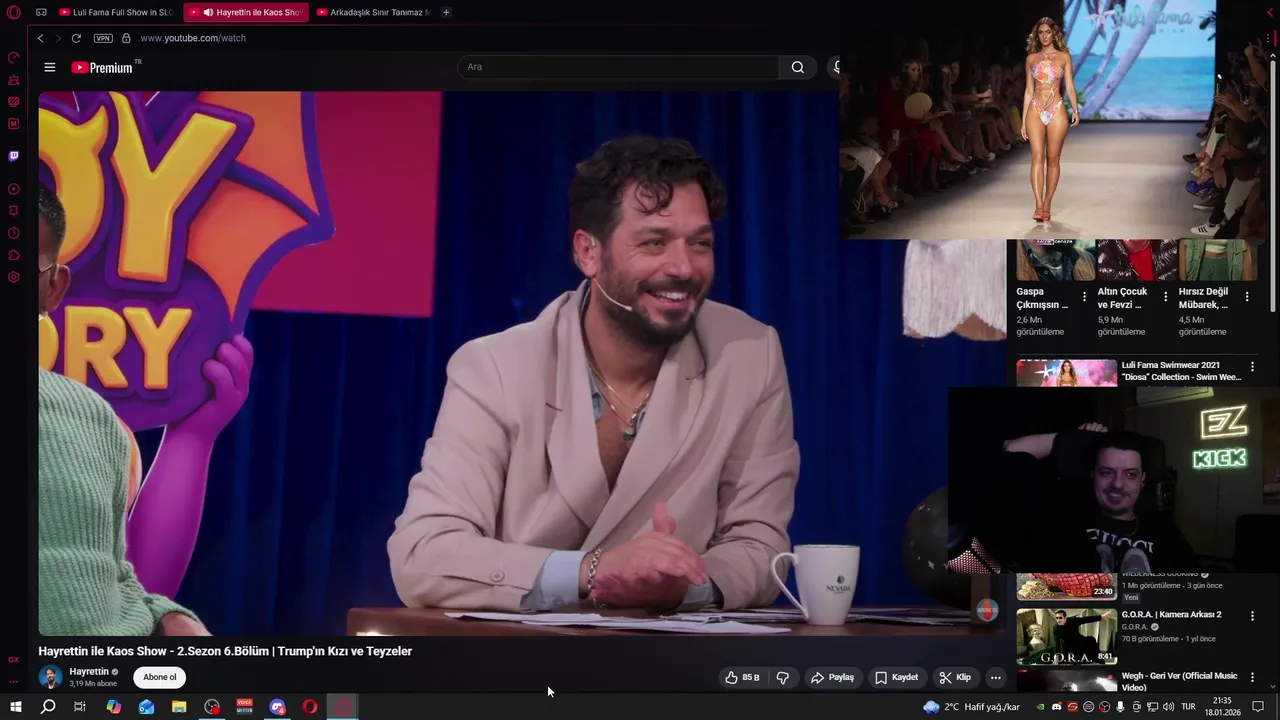This screenshot has width=1280, height=720.
Task: Open options for Wegh - Geri Ver video
Action: coord(1252,677)
